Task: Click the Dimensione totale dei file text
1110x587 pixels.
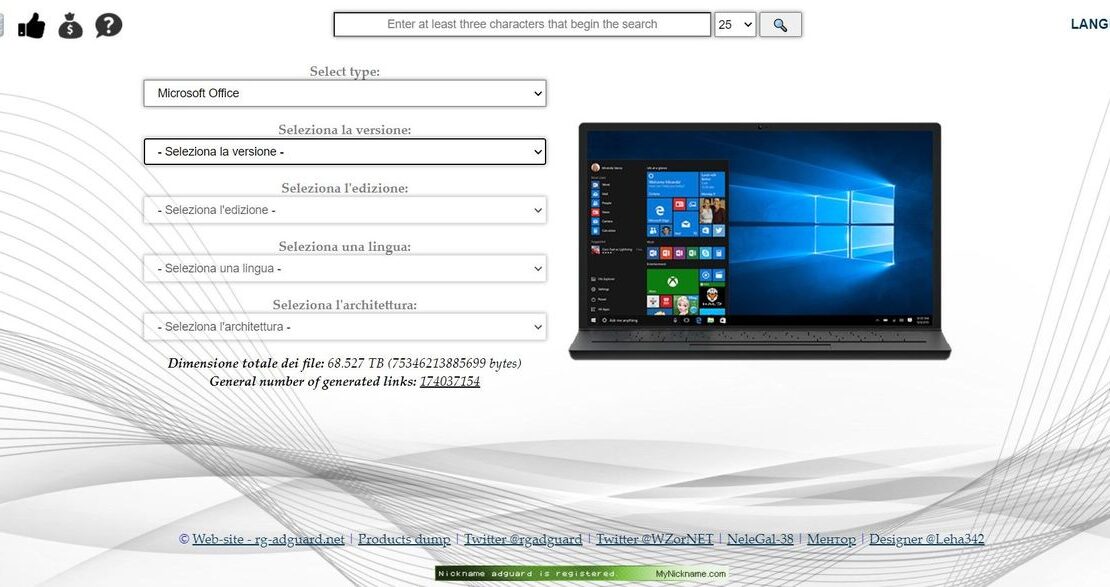Action: [x=344, y=363]
